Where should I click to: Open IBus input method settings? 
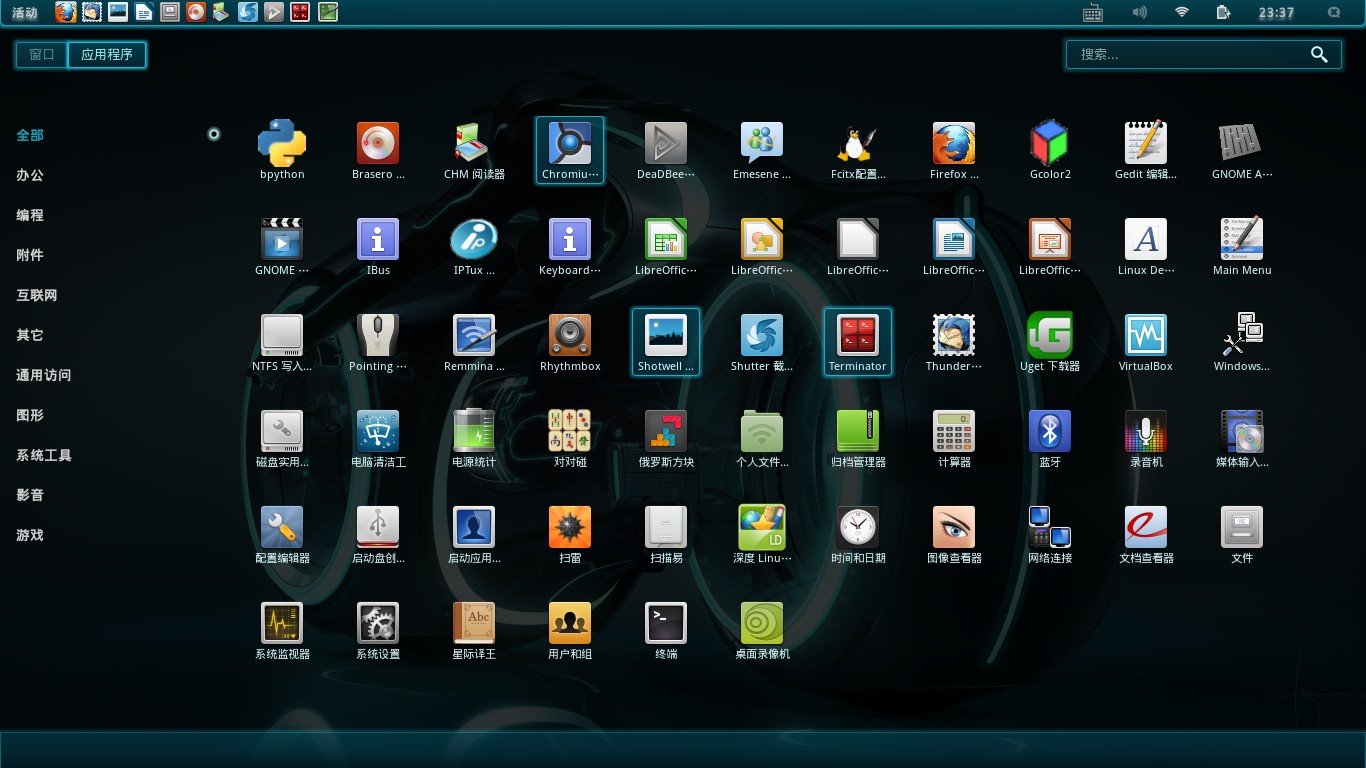[x=378, y=247]
